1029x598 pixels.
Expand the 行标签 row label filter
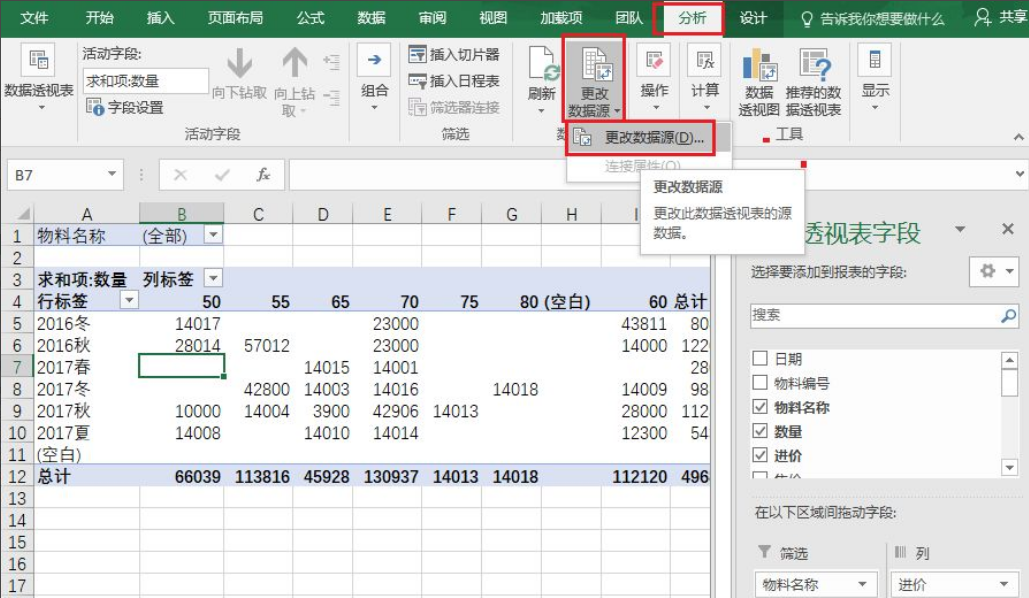129,301
